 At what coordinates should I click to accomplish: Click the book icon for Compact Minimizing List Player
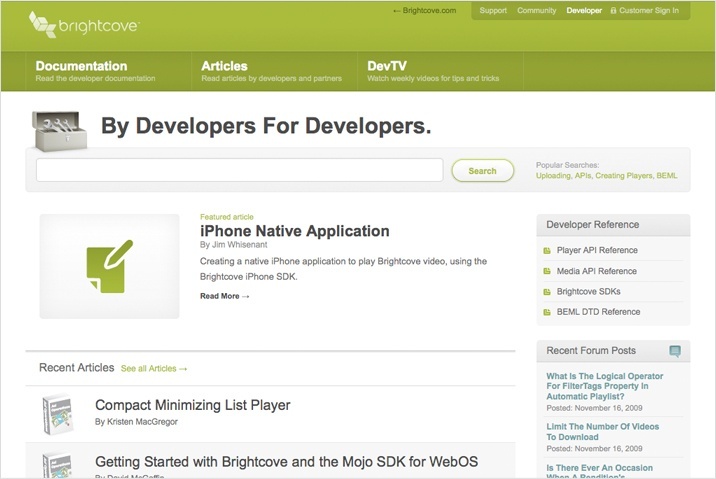coord(58,414)
